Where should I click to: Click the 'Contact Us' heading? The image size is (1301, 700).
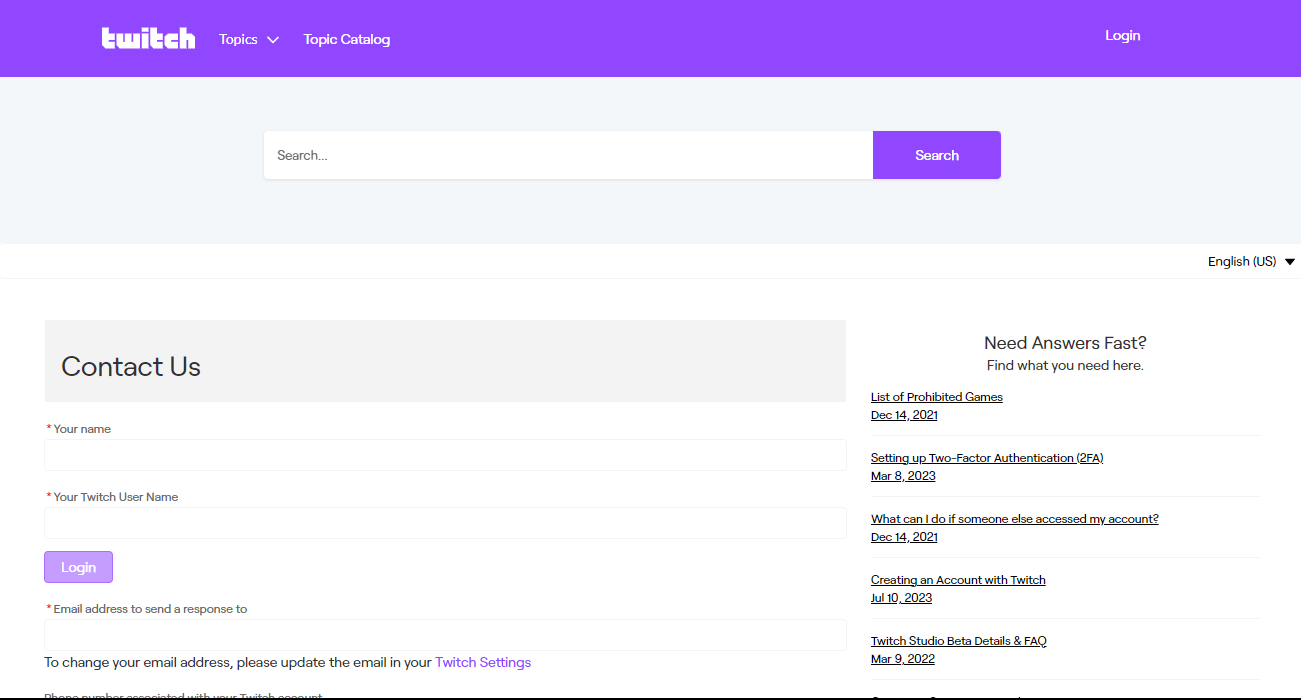point(131,366)
